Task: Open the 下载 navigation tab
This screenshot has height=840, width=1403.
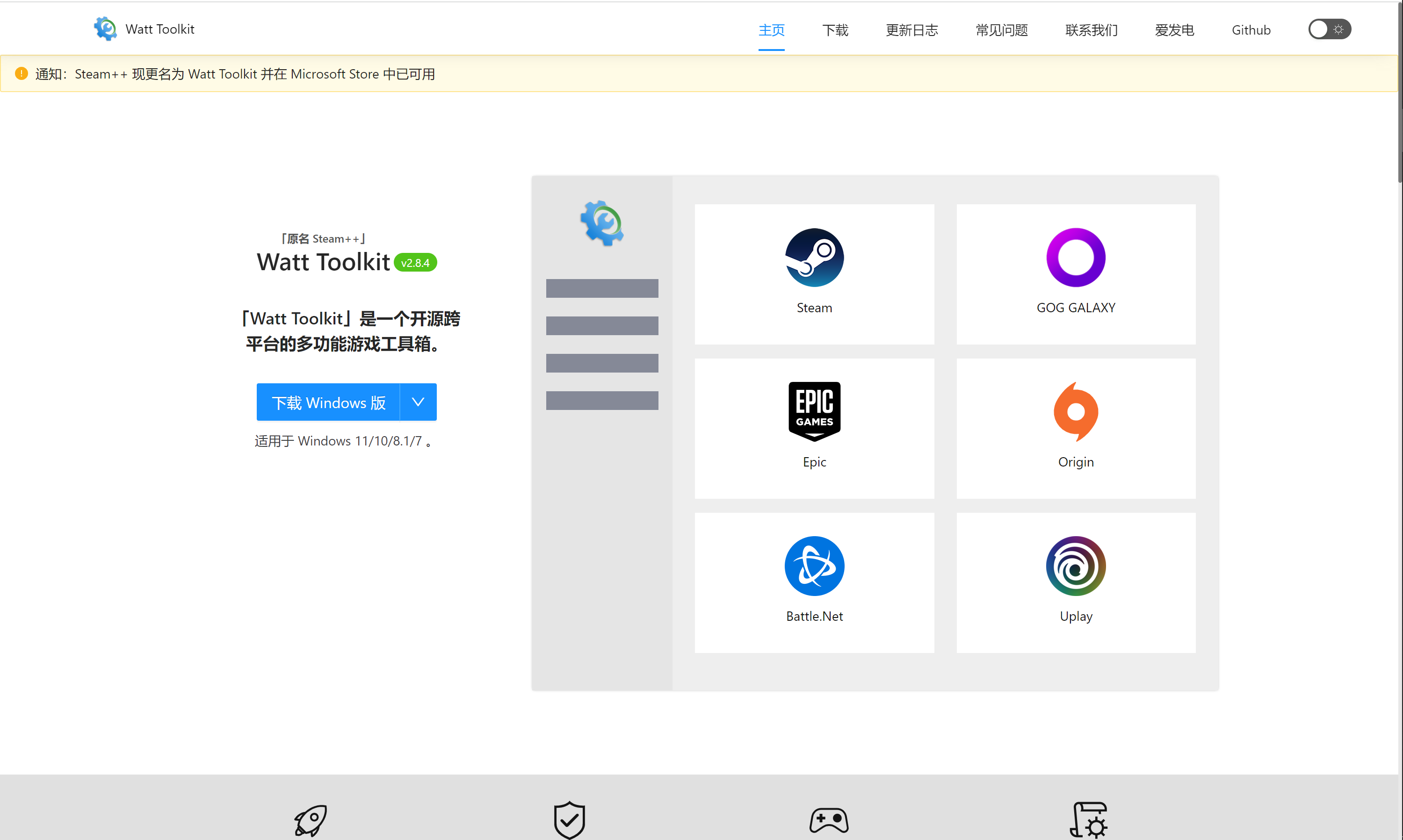Action: click(835, 30)
